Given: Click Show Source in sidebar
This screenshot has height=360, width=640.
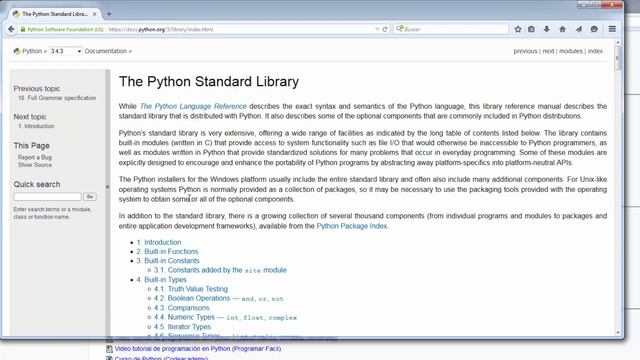Looking at the screenshot, I should 35,165.
